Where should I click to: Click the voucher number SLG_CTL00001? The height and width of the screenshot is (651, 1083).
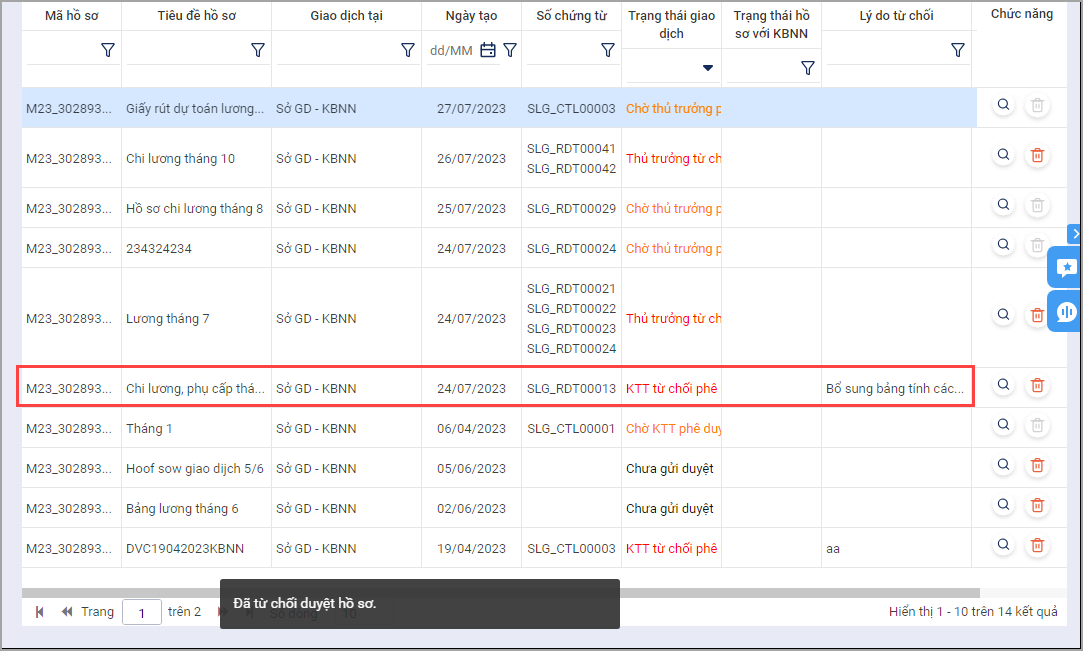point(571,429)
